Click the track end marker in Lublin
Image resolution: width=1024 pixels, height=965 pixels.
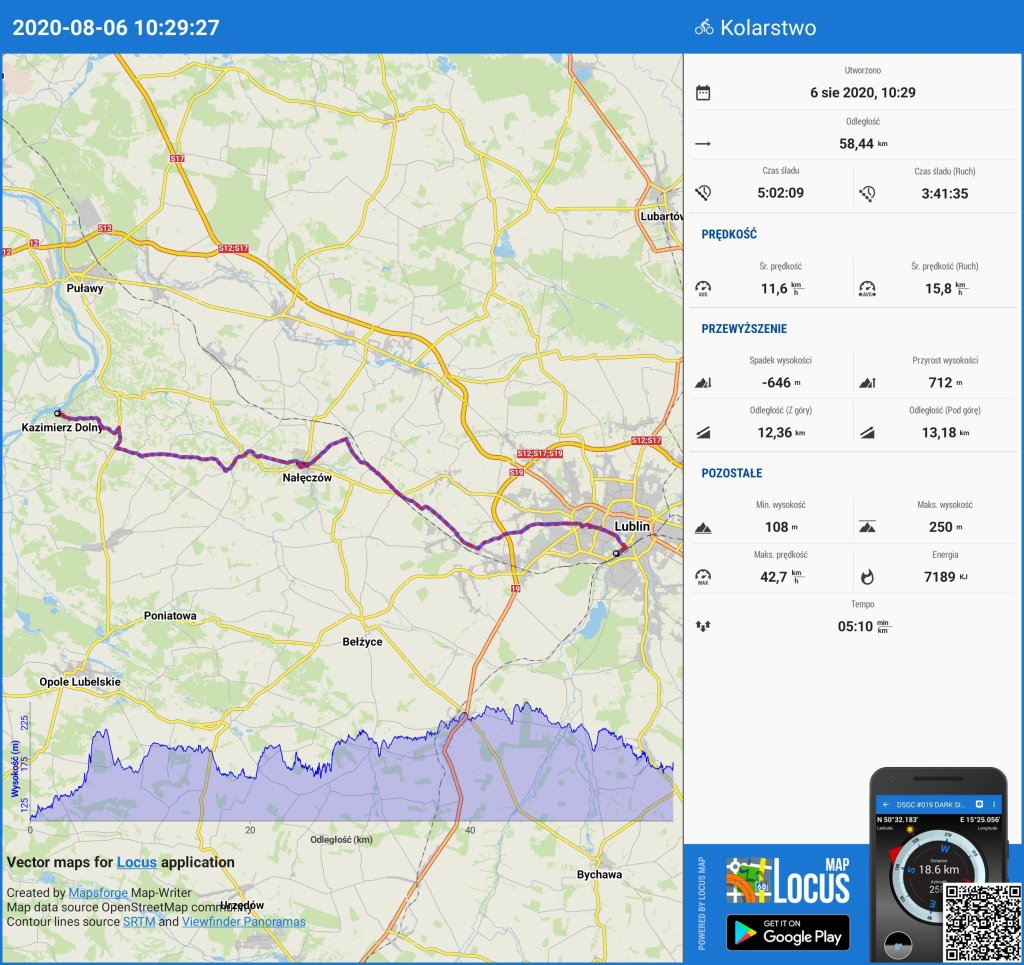616,553
